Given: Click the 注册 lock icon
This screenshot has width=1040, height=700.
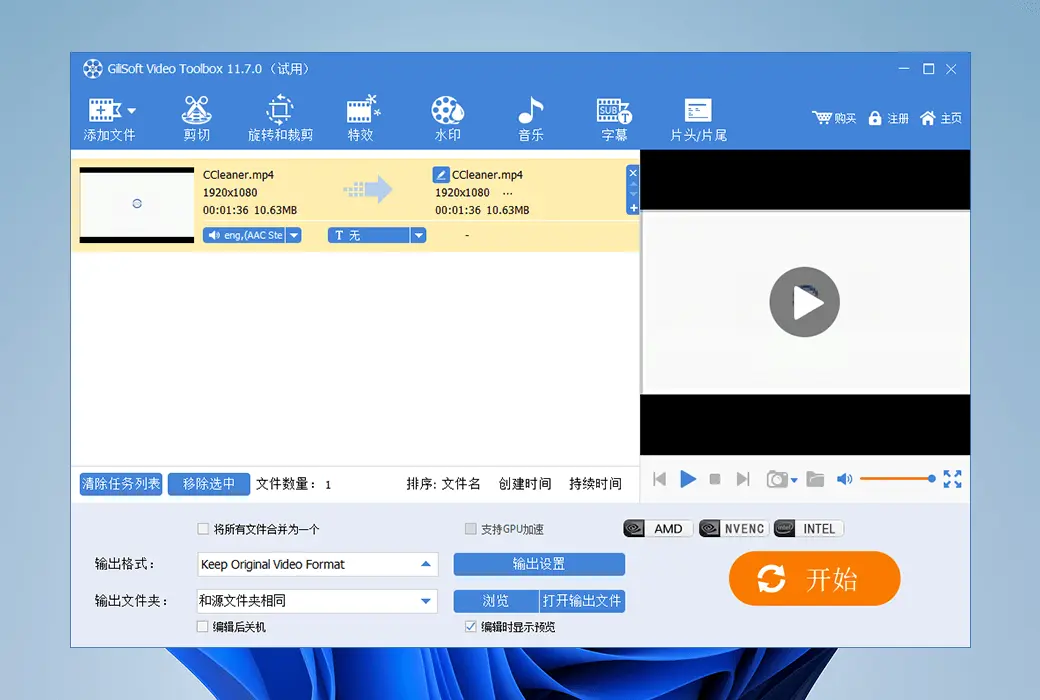Looking at the screenshot, I should click(x=875, y=118).
